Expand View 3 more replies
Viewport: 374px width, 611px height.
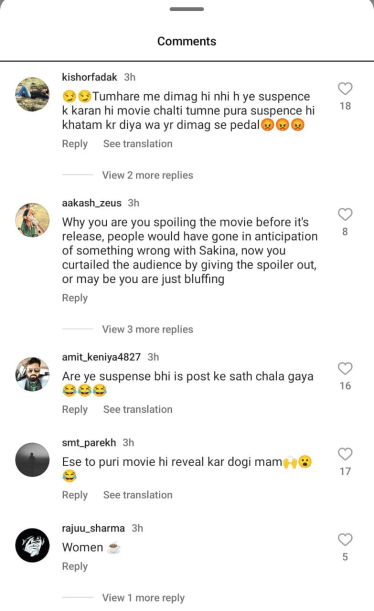pos(148,329)
